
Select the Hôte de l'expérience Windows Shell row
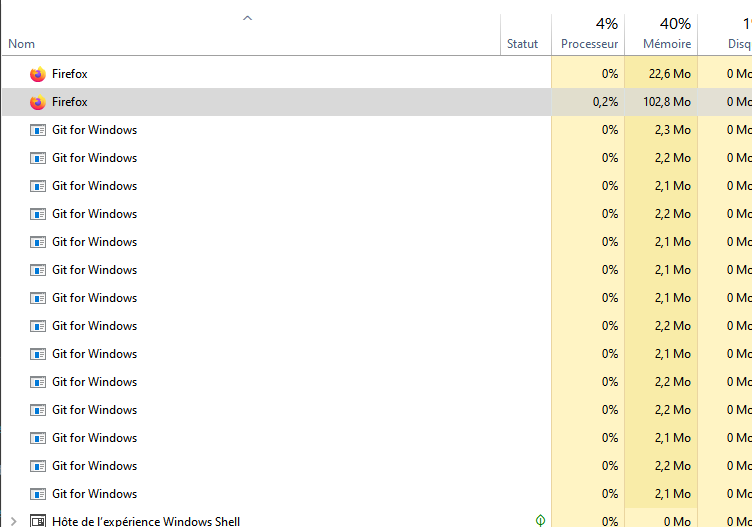[376, 521]
